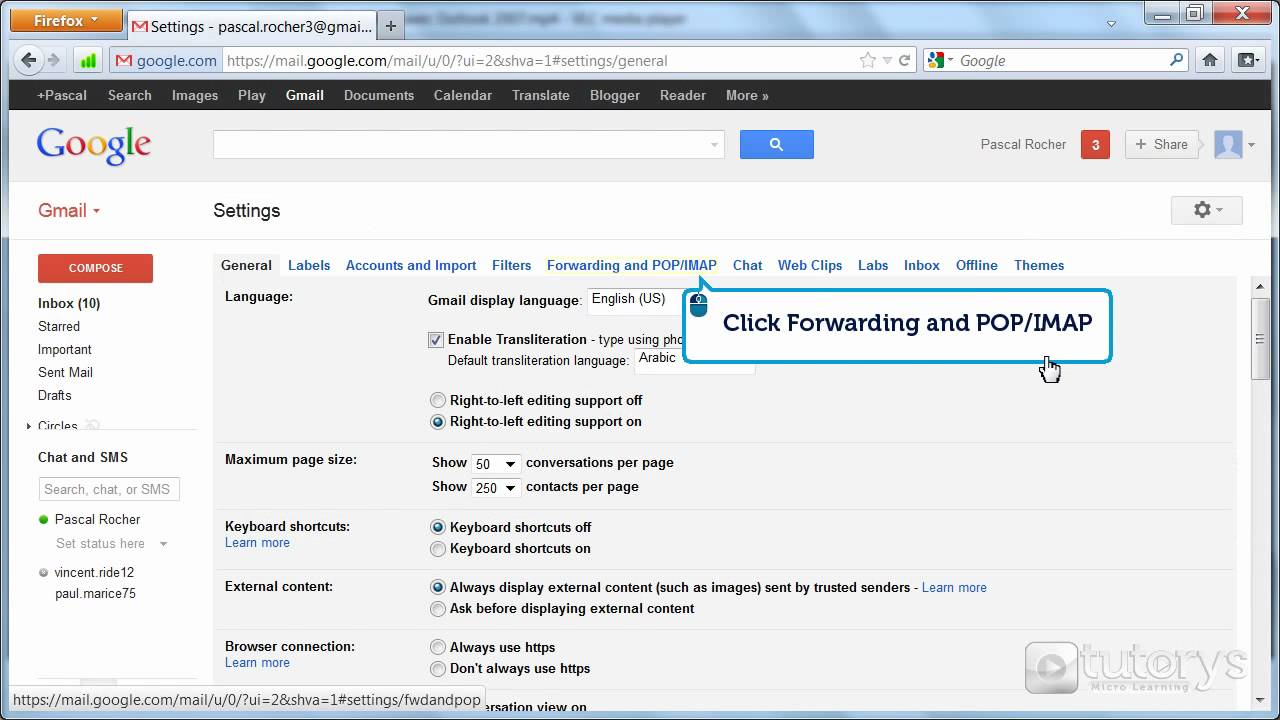The height and width of the screenshot is (720, 1280).
Task: Open the More » menu in Google bar
Action: click(747, 95)
